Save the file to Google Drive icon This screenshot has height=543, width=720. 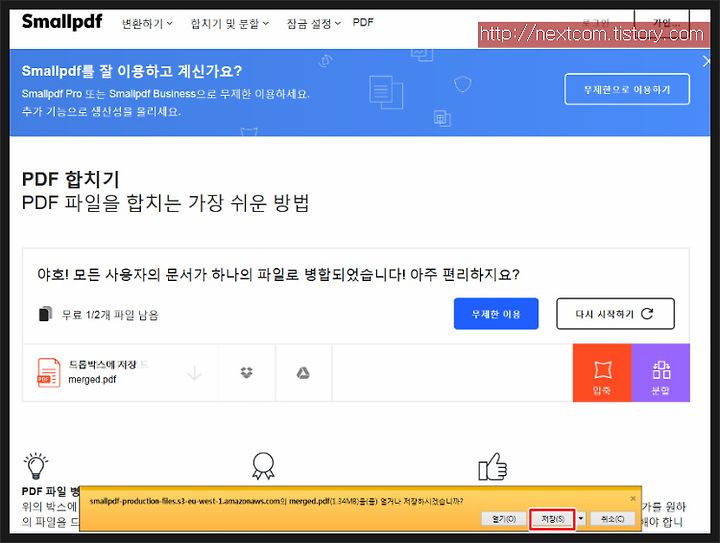coord(303,373)
